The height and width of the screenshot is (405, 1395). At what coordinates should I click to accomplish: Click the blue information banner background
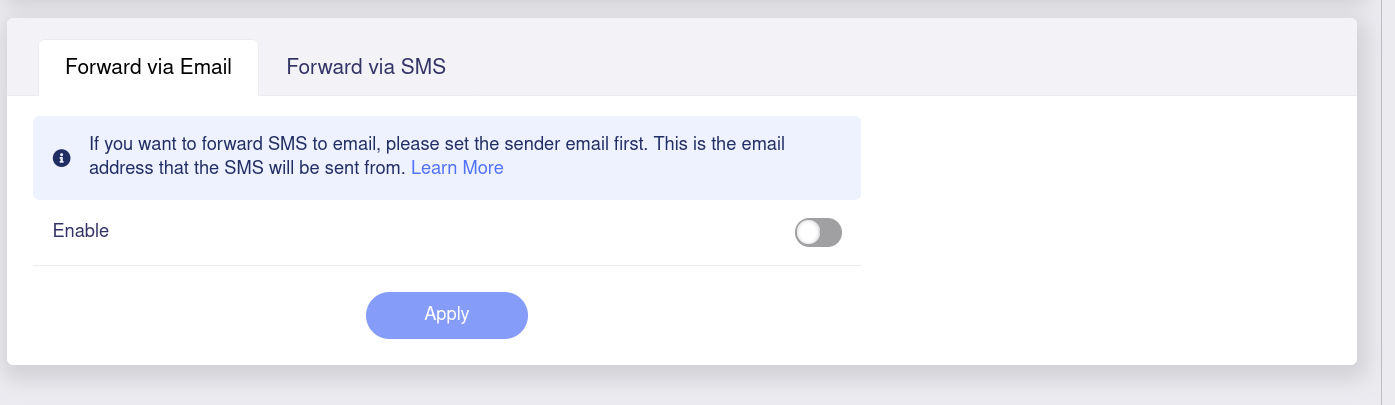pos(447,158)
